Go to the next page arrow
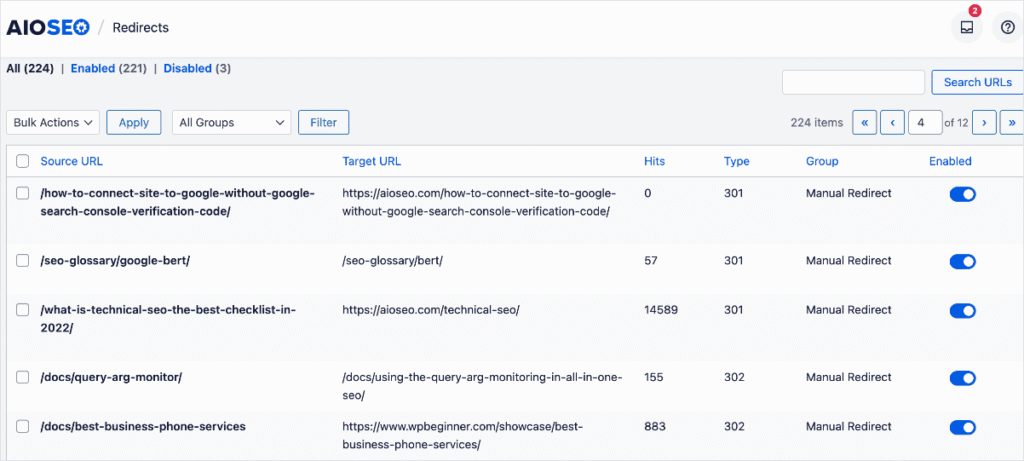The image size is (1024, 461). 985,122
